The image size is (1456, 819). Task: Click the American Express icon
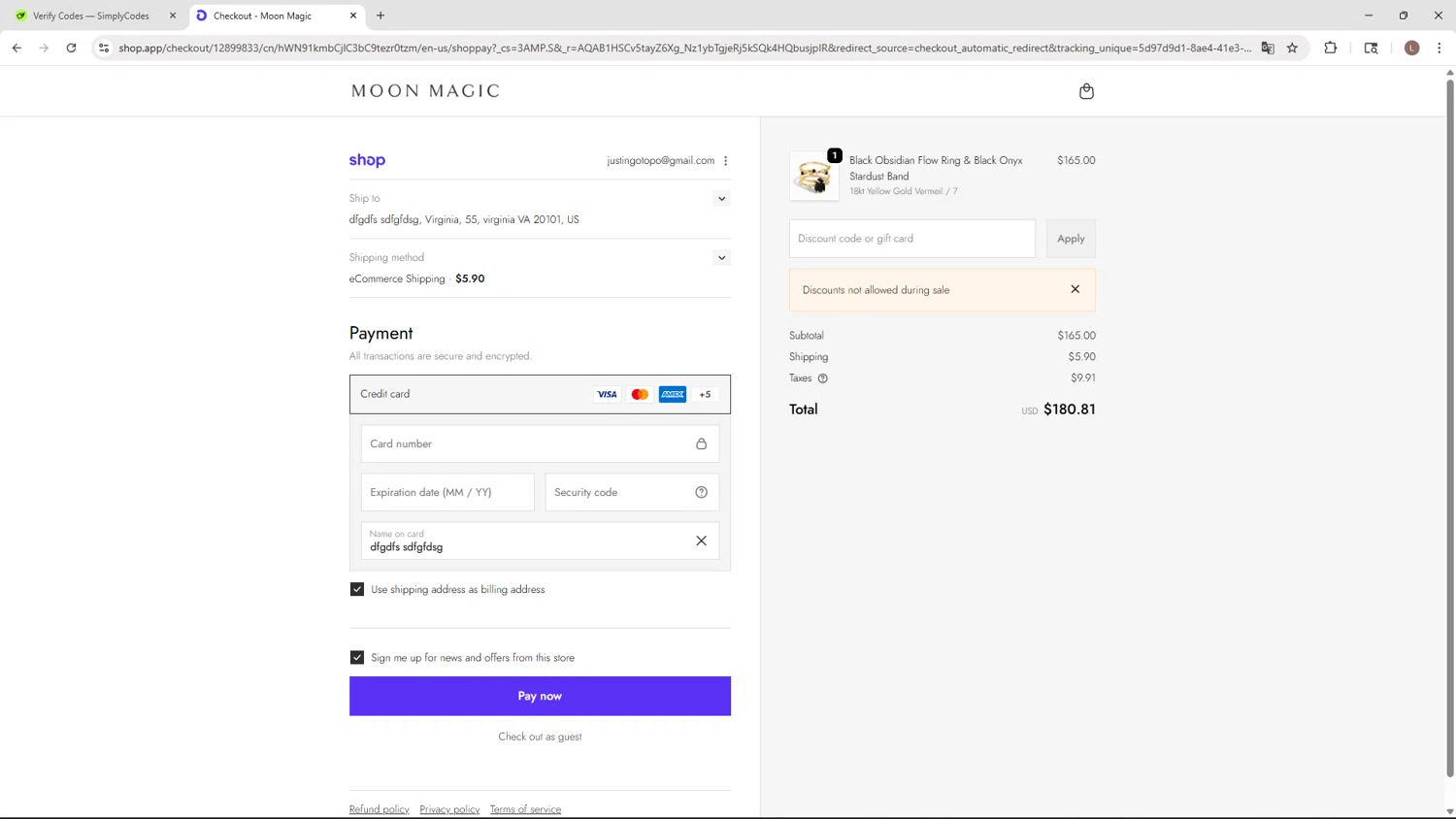pos(673,394)
